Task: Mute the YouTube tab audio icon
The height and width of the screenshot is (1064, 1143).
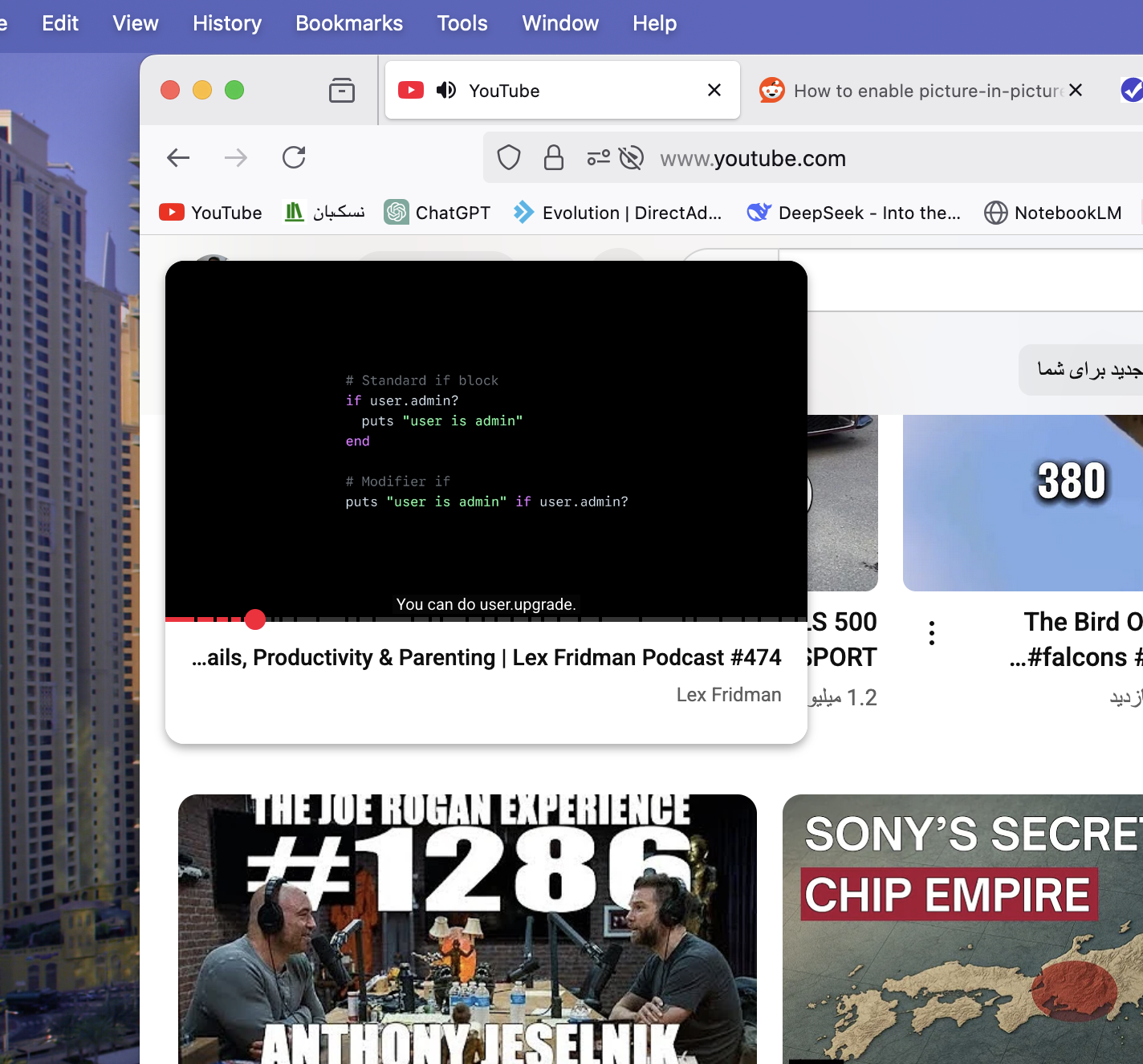Action: click(x=446, y=90)
